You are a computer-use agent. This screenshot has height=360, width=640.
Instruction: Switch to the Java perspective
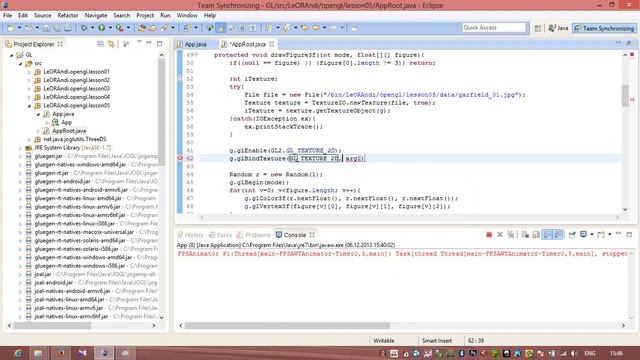click(558, 28)
